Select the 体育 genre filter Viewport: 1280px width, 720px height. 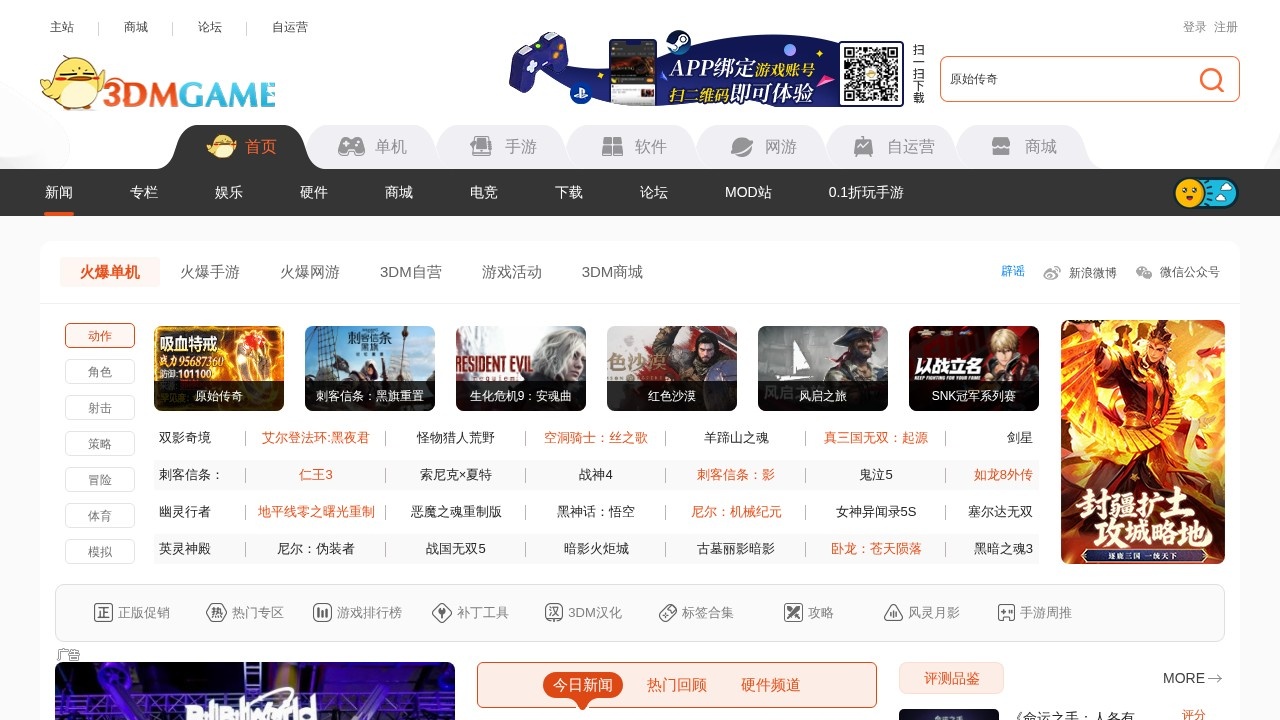[100, 516]
